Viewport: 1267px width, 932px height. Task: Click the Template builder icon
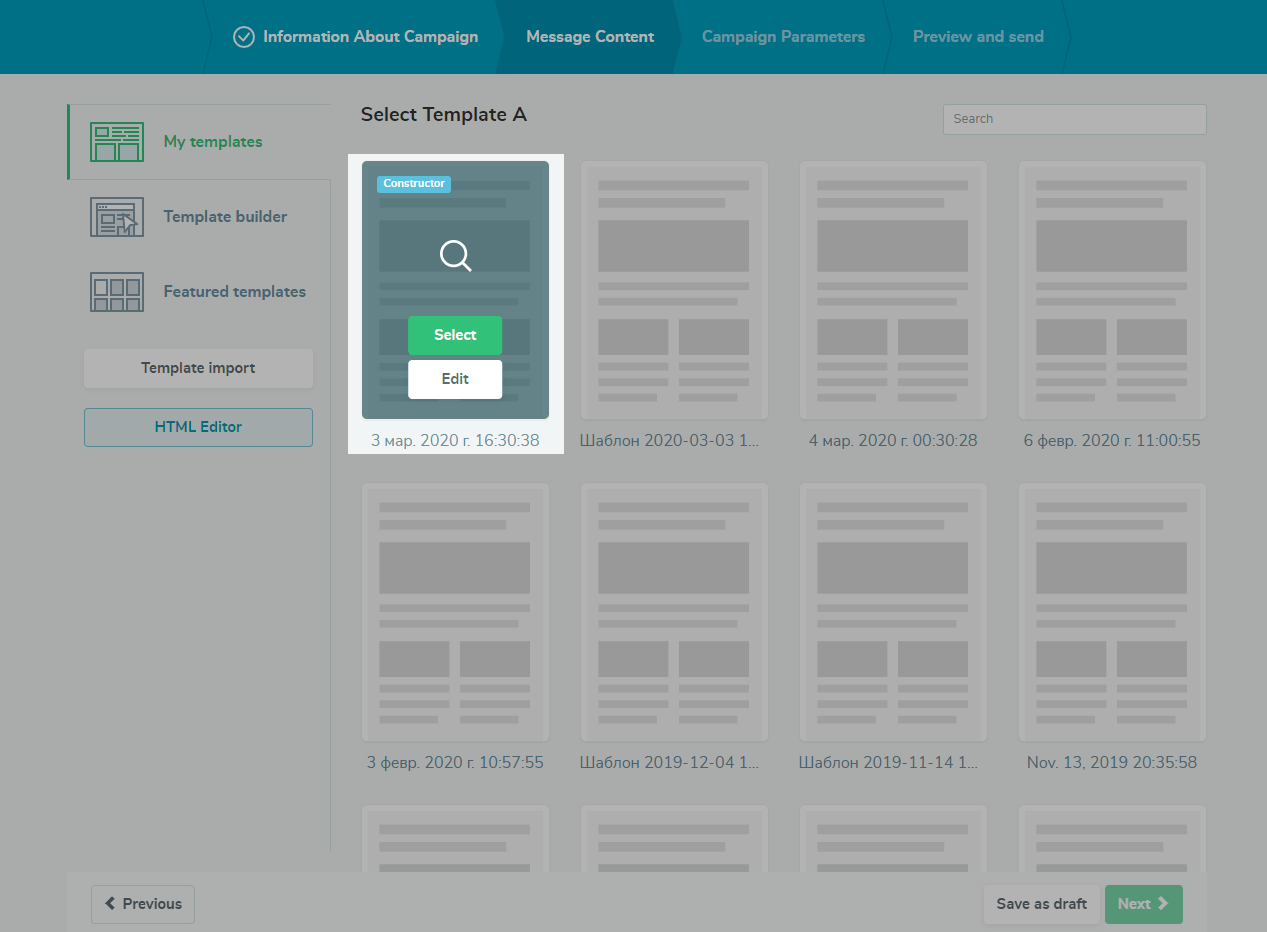(x=117, y=217)
